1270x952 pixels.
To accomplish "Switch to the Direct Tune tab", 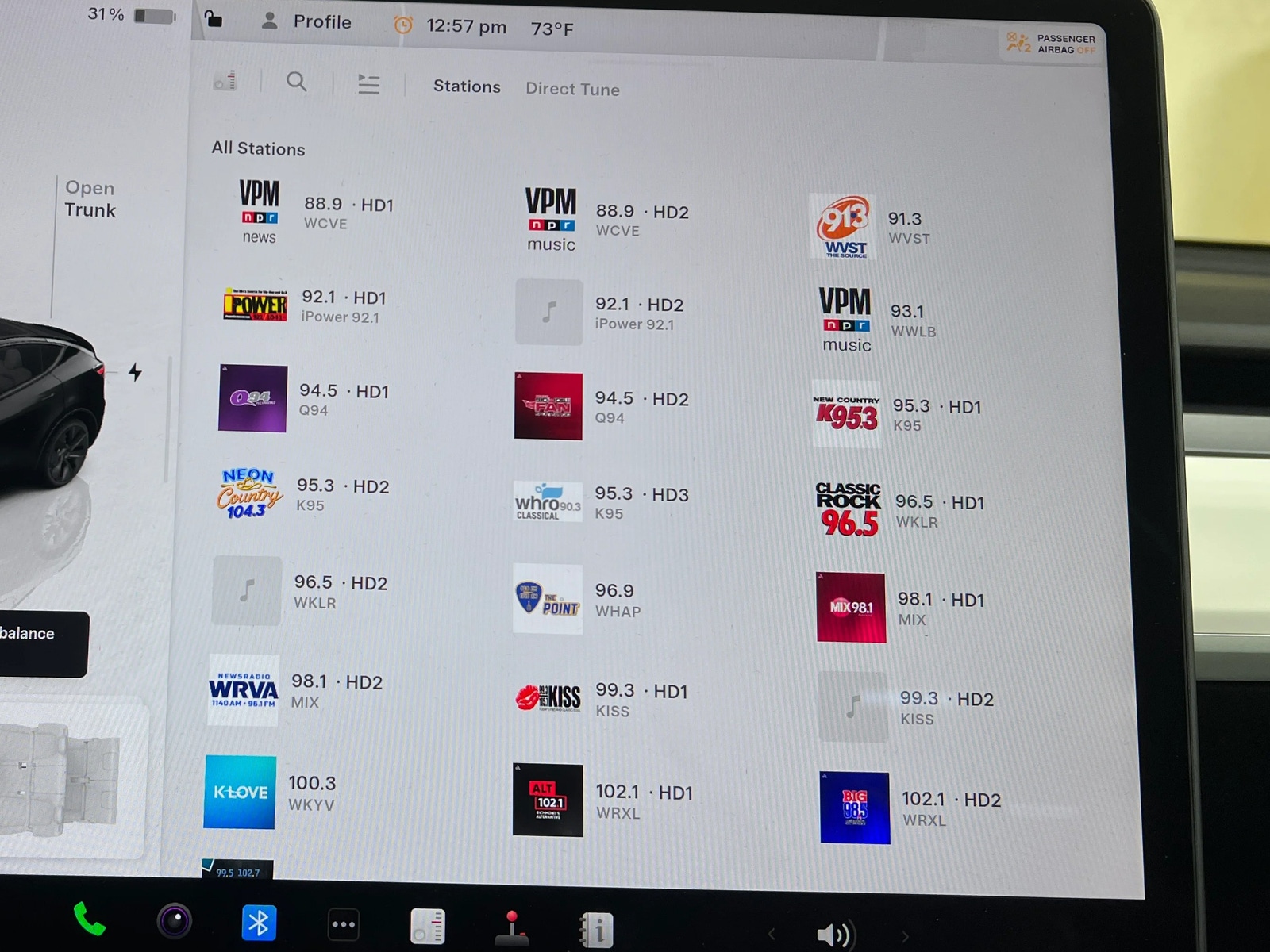I will (x=572, y=89).
